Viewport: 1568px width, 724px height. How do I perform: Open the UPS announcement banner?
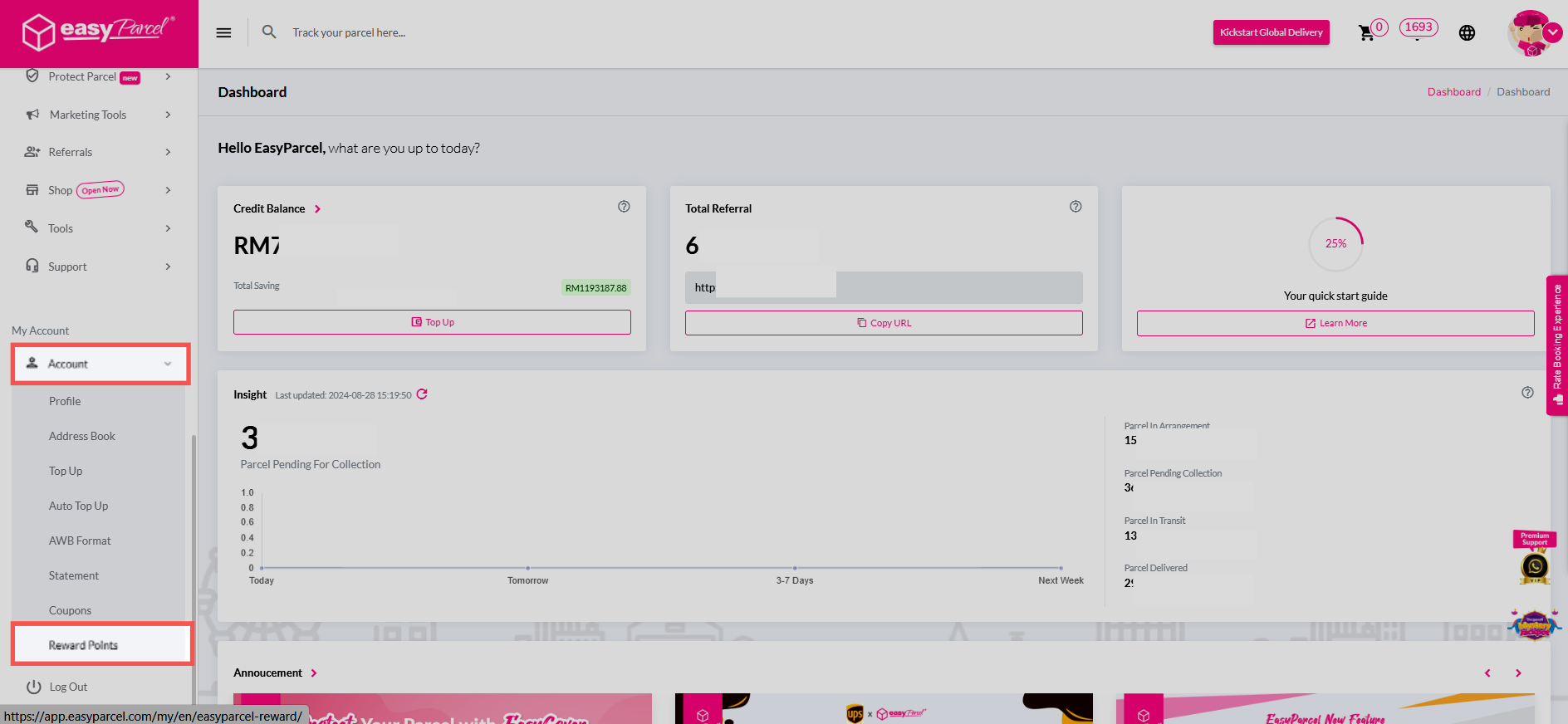[x=884, y=709]
